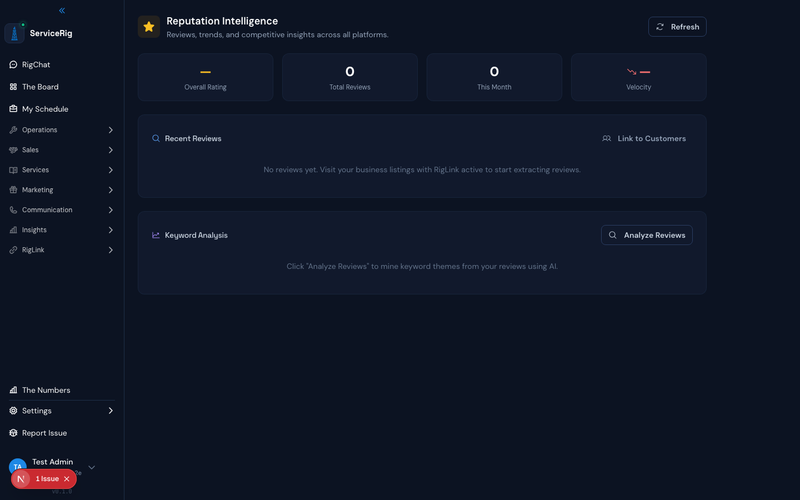800x500 pixels.
Task: Click the Test Admin name text
Action: point(53,462)
